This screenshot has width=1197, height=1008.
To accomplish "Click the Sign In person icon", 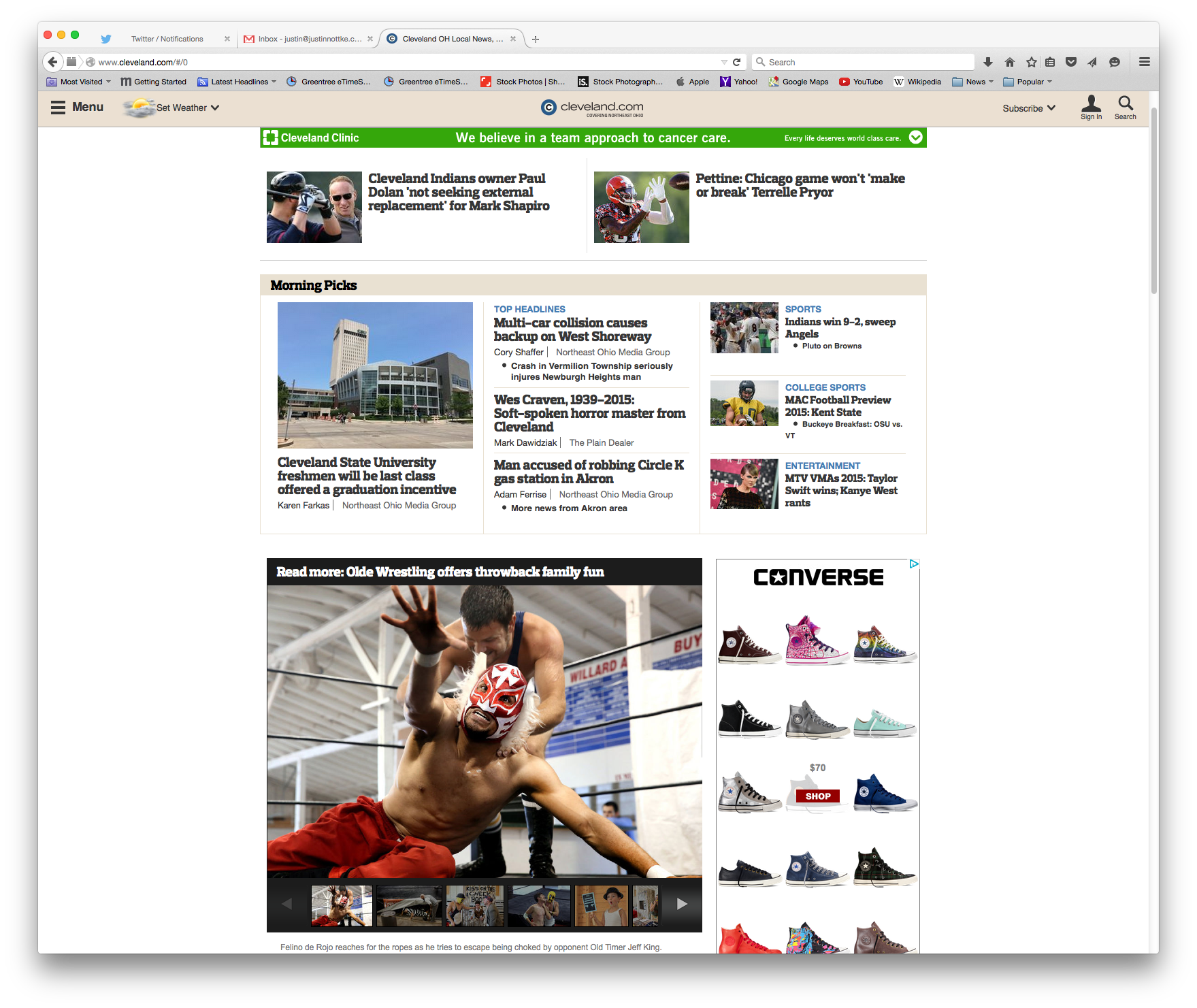I will click(1091, 107).
